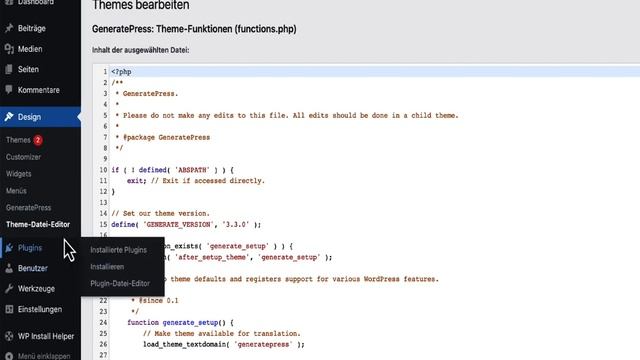Click the 'Themes bearbeiten' page heading

pos(140,5)
